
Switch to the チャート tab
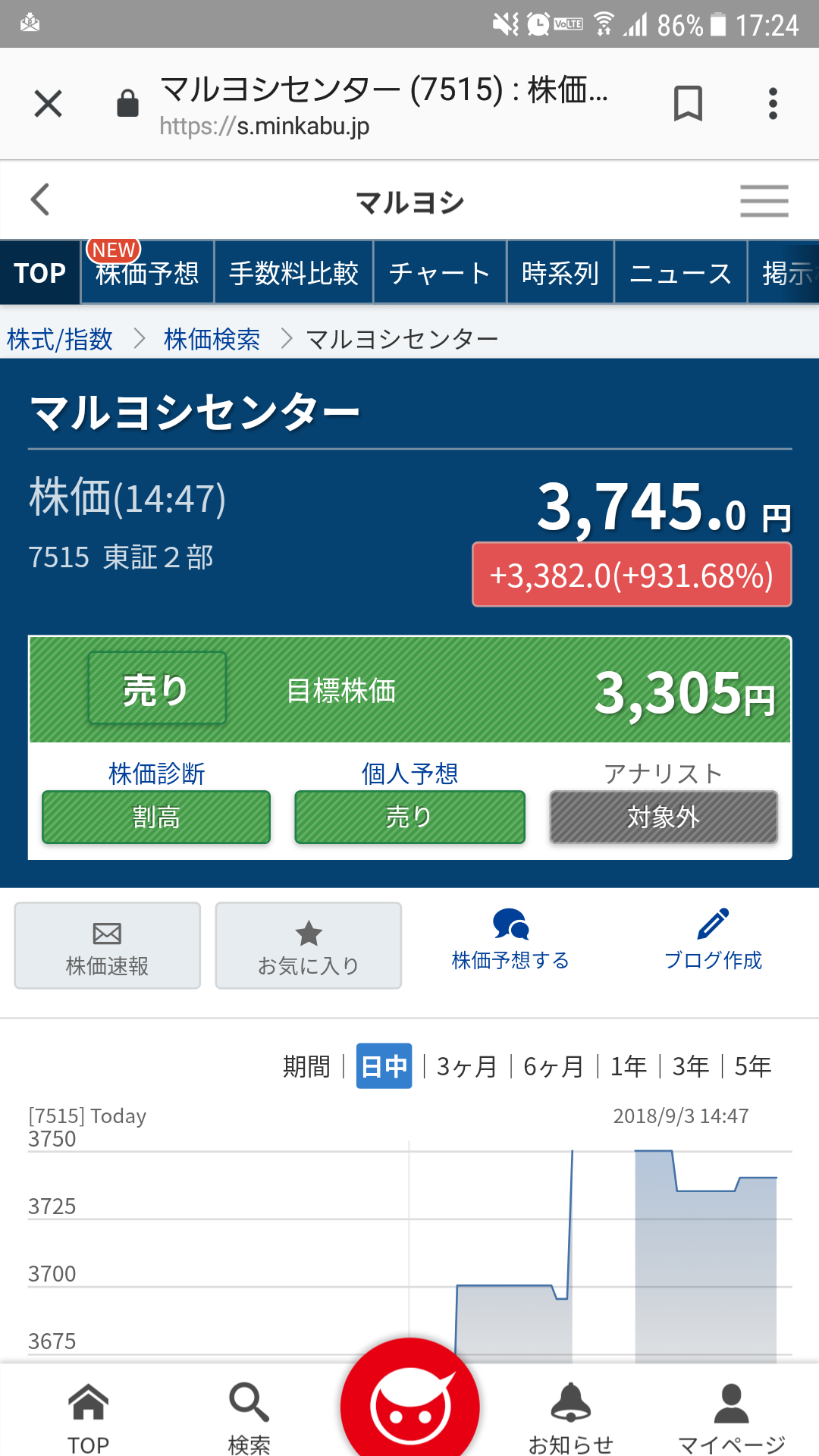point(439,273)
